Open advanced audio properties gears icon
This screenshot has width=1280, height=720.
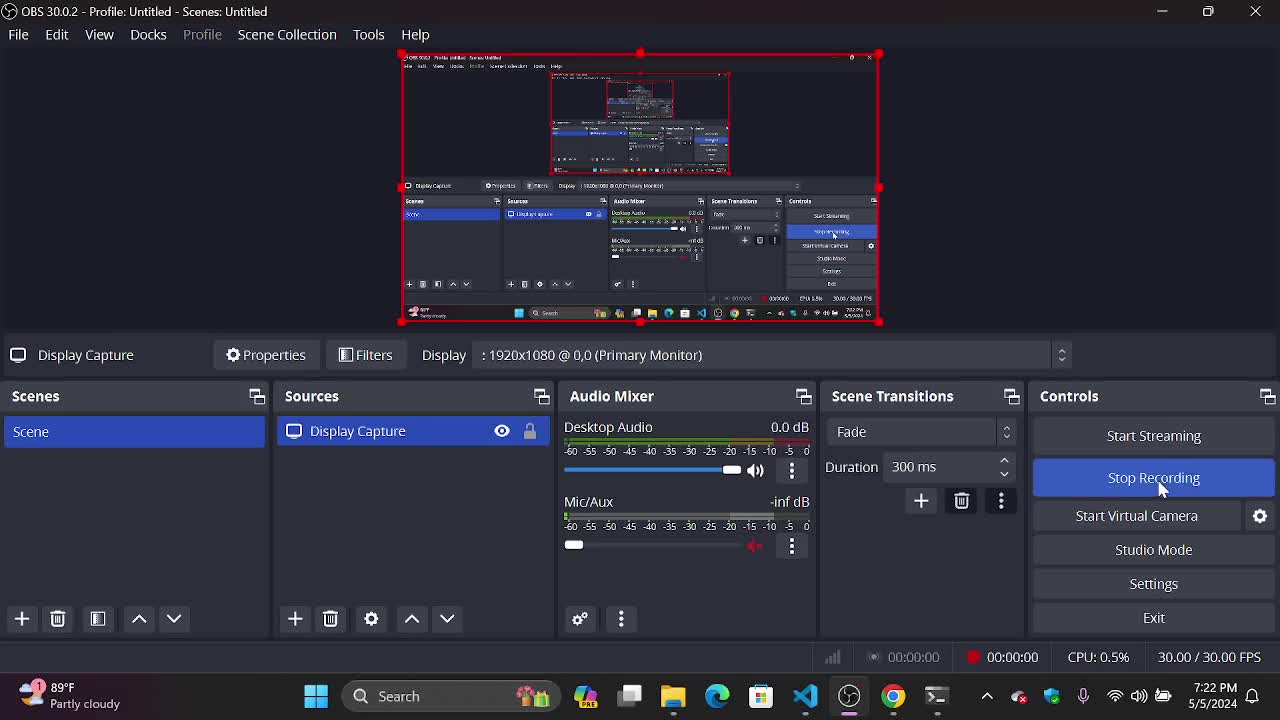click(580, 619)
